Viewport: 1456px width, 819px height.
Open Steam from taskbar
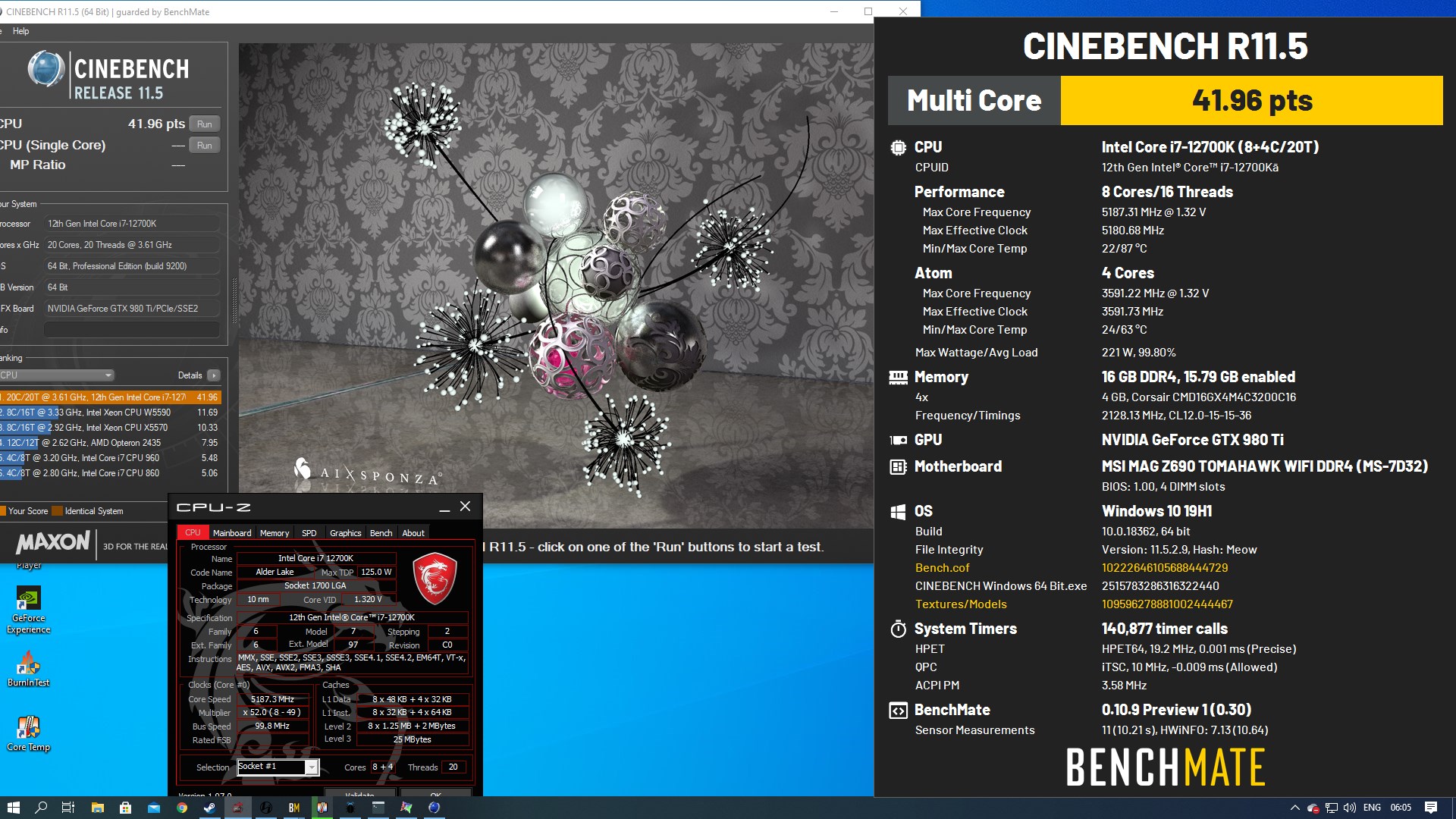click(x=209, y=808)
